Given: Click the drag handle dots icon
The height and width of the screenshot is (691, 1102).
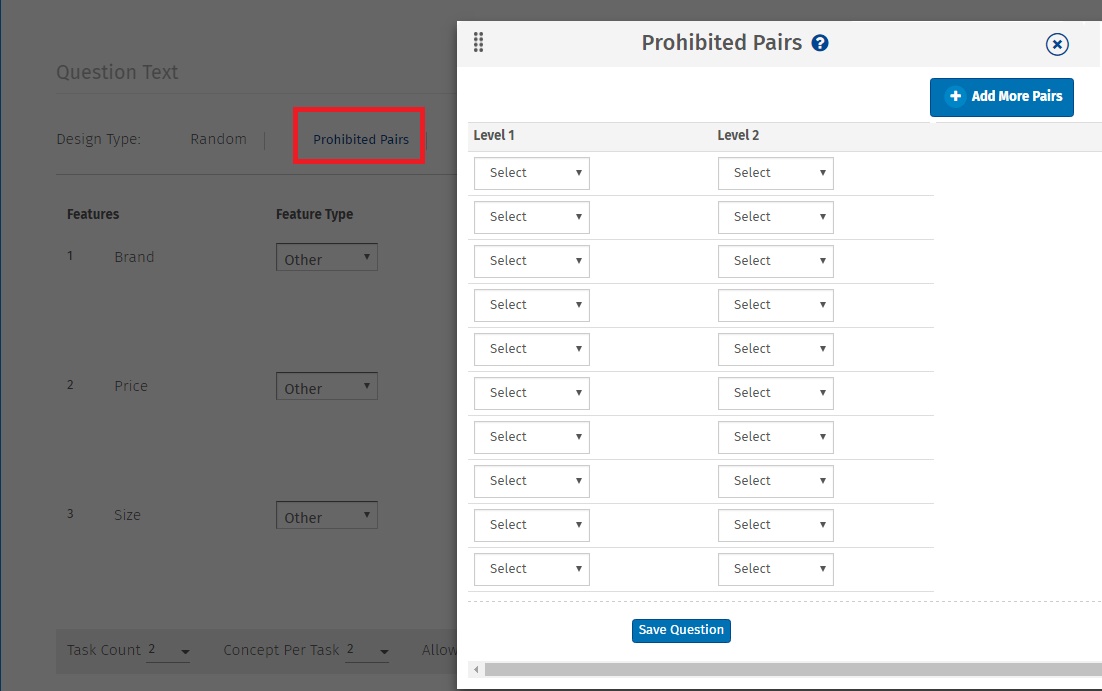Looking at the screenshot, I should [x=479, y=42].
